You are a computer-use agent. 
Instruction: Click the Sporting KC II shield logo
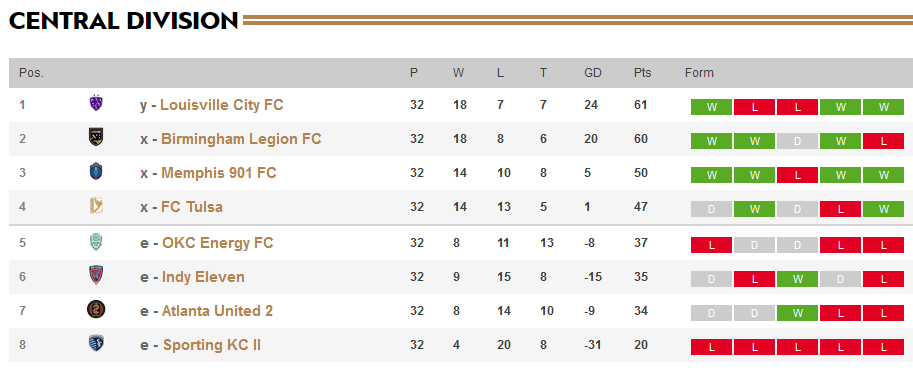[96, 344]
